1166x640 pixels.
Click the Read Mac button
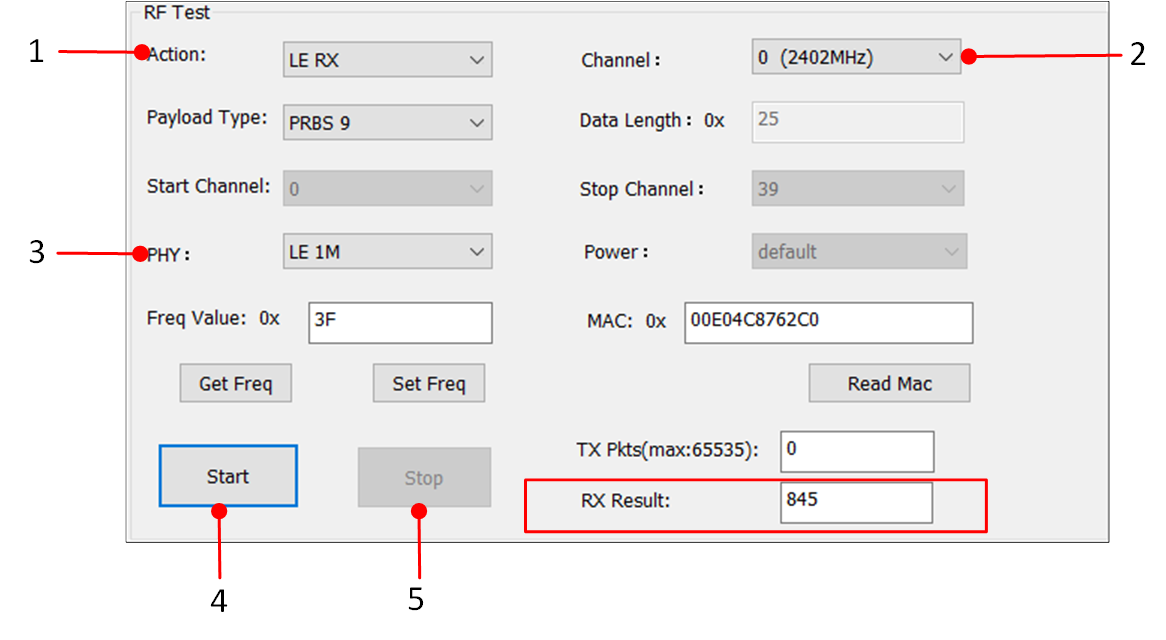(889, 383)
